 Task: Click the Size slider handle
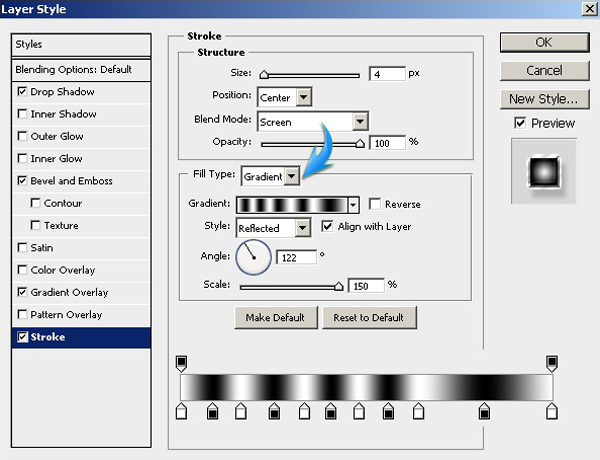click(264, 75)
